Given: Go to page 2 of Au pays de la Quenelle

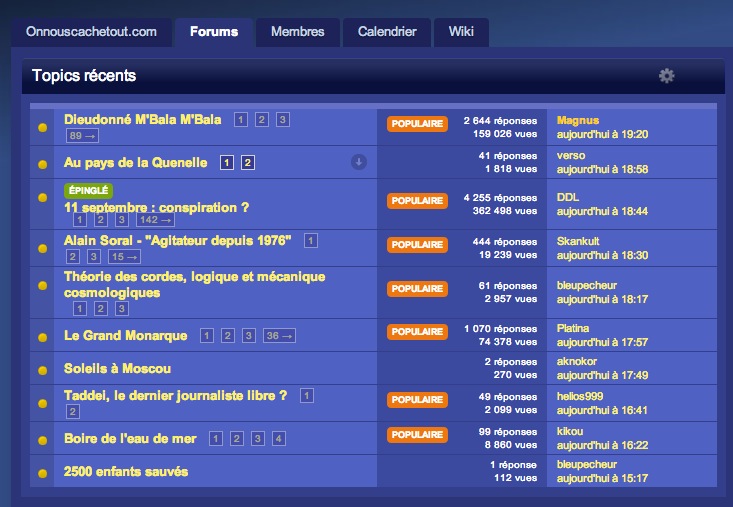Looking at the screenshot, I should (248, 163).
